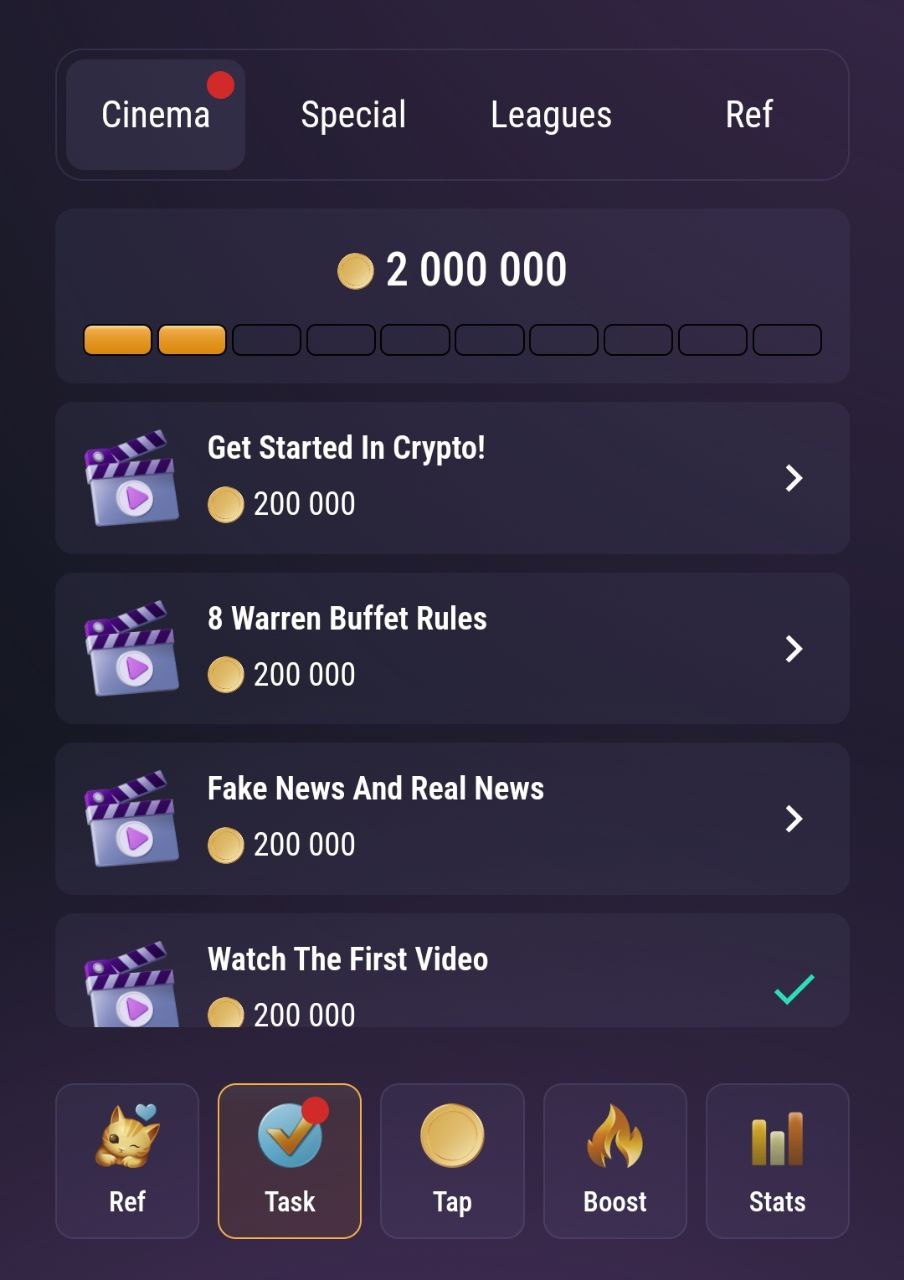View the Stats bar chart icon
904x1280 pixels.
pyautogui.click(x=777, y=1139)
